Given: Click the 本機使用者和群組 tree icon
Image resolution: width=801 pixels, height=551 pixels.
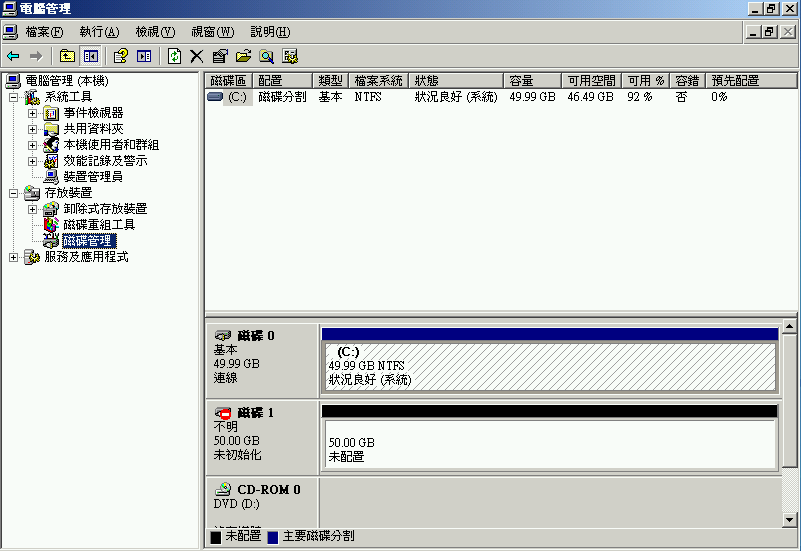Looking at the screenshot, I should (51, 145).
